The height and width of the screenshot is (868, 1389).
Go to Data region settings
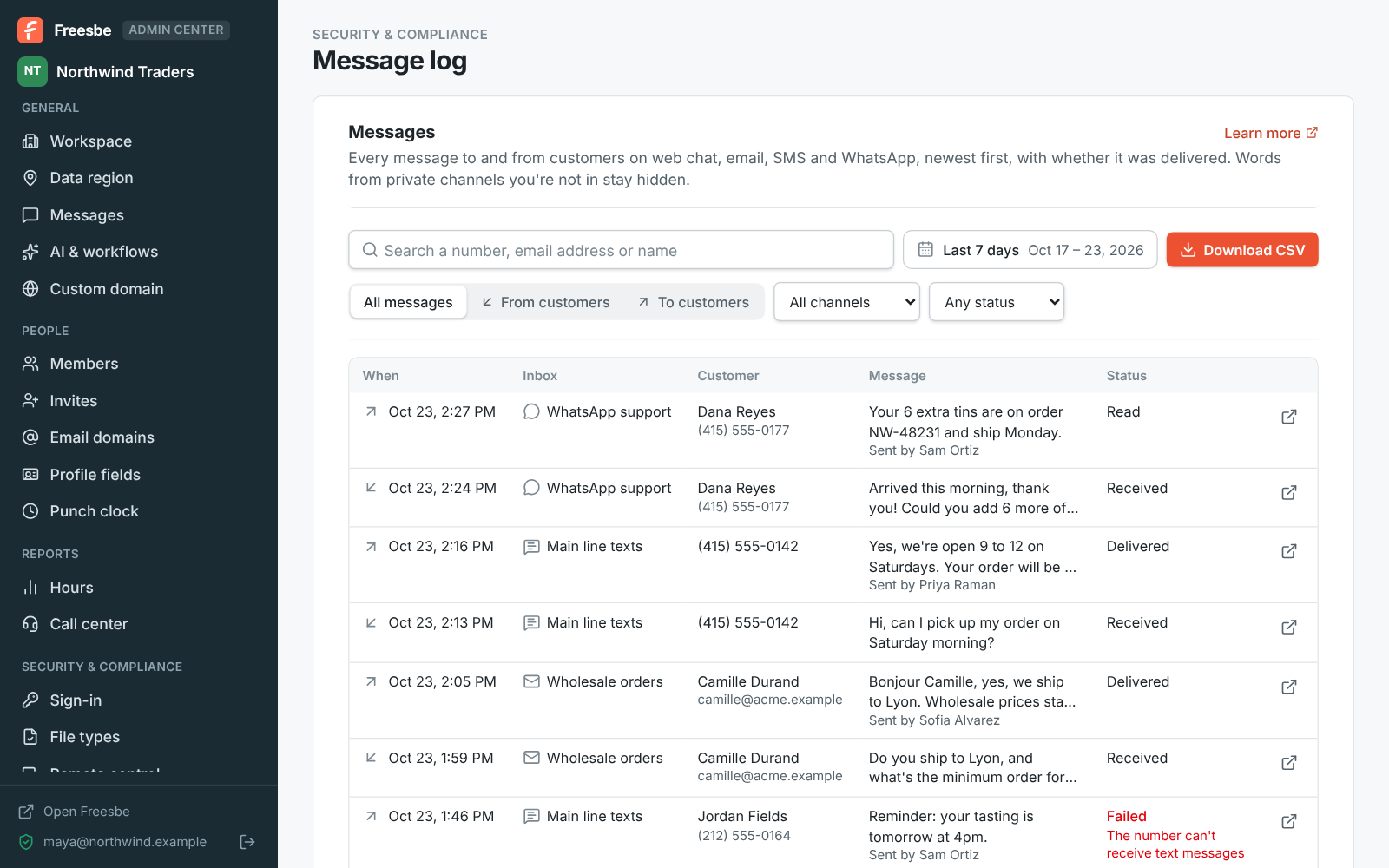click(91, 178)
